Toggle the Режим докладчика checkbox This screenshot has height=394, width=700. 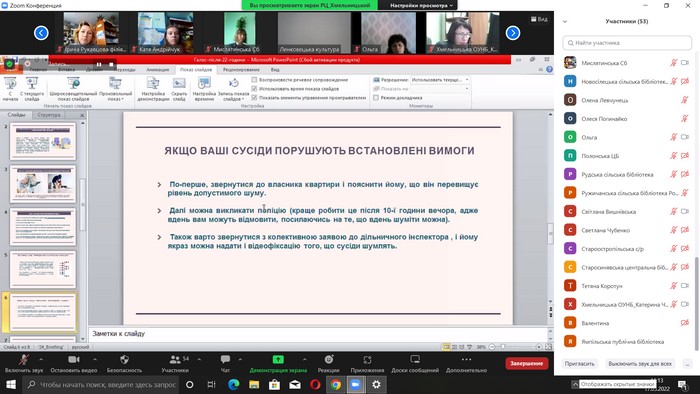pyautogui.click(x=376, y=97)
